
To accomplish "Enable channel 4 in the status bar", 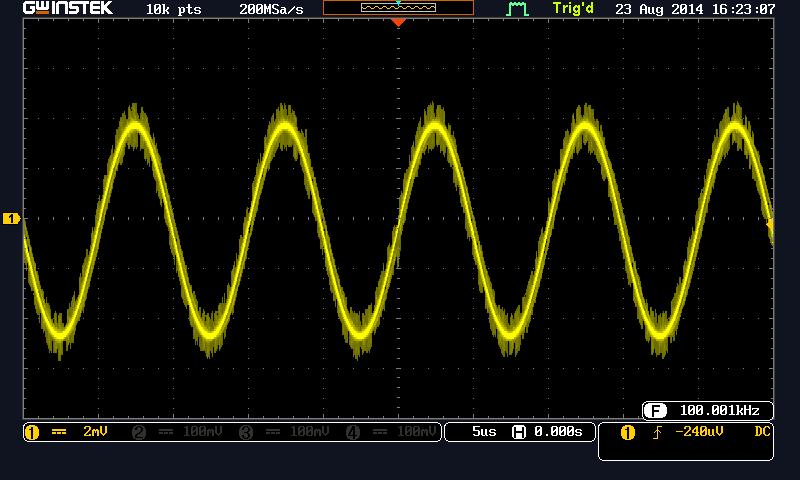I will pyautogui.click(x=391, y=432).
